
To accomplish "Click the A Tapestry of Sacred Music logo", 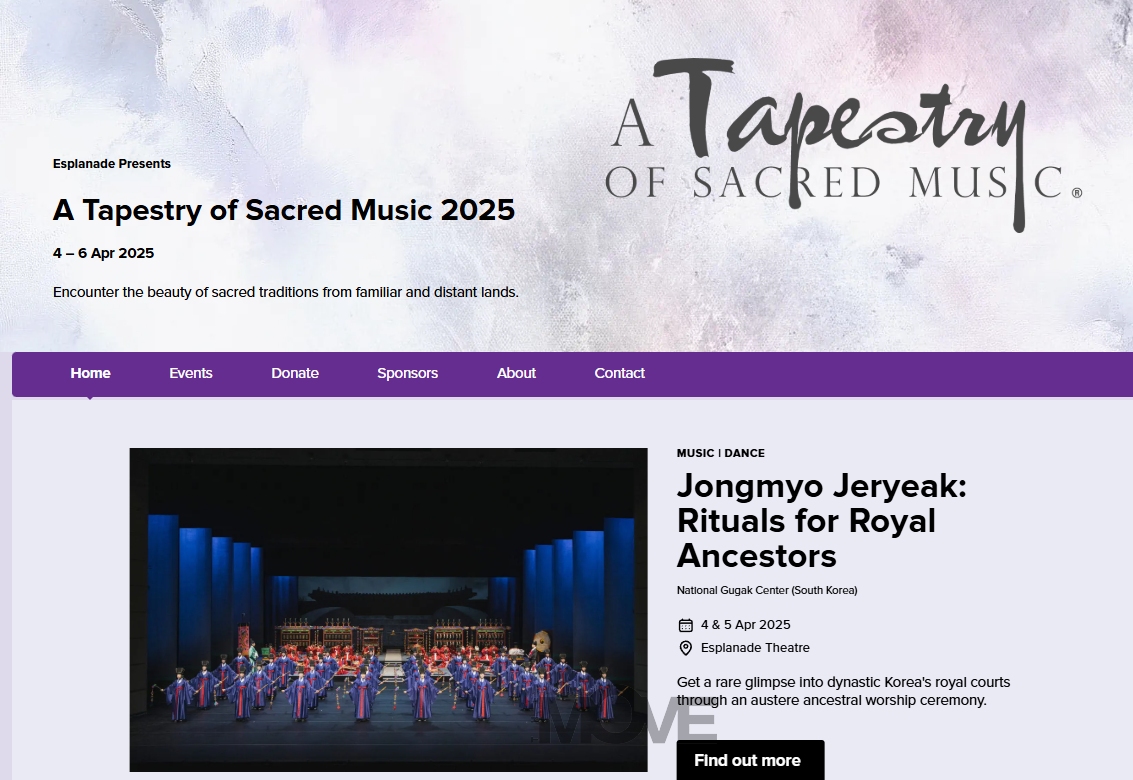I will pos(843,145).
